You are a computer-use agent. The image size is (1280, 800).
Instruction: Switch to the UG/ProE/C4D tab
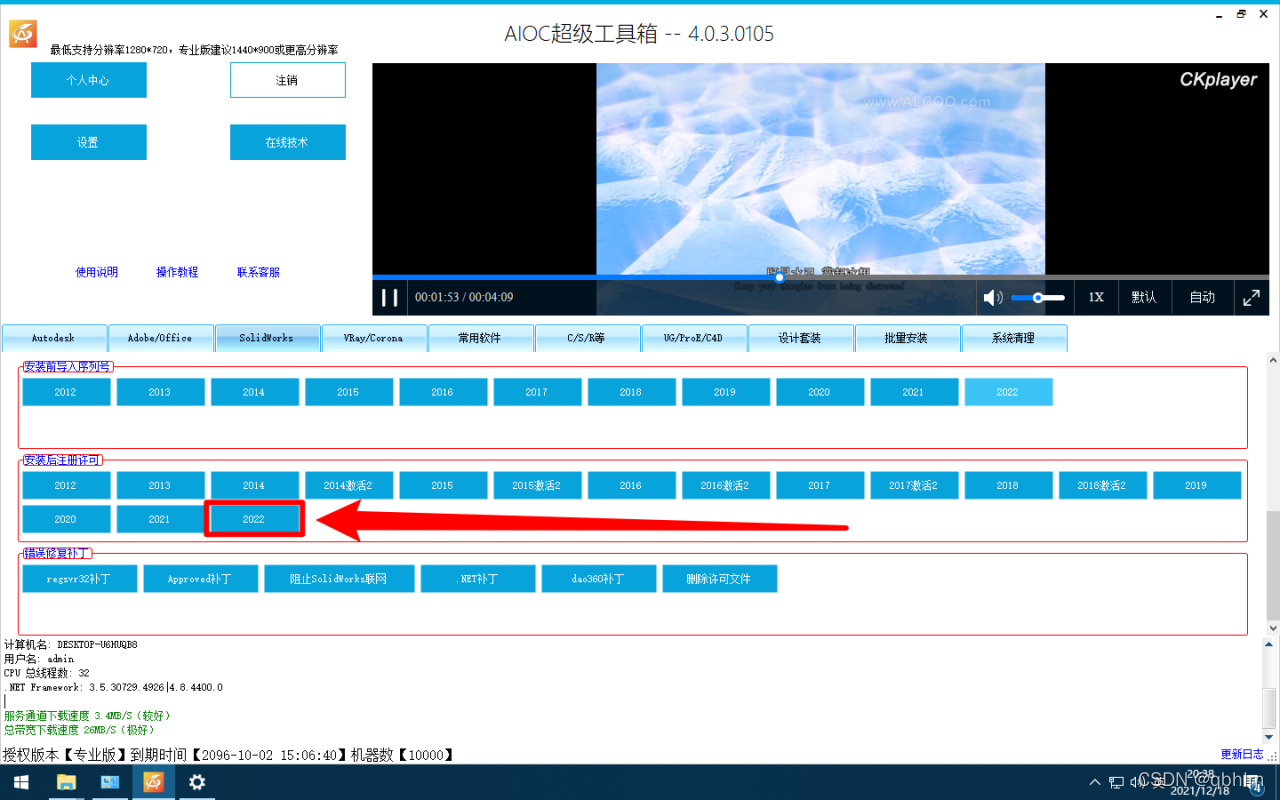click(x=693, y=338)
